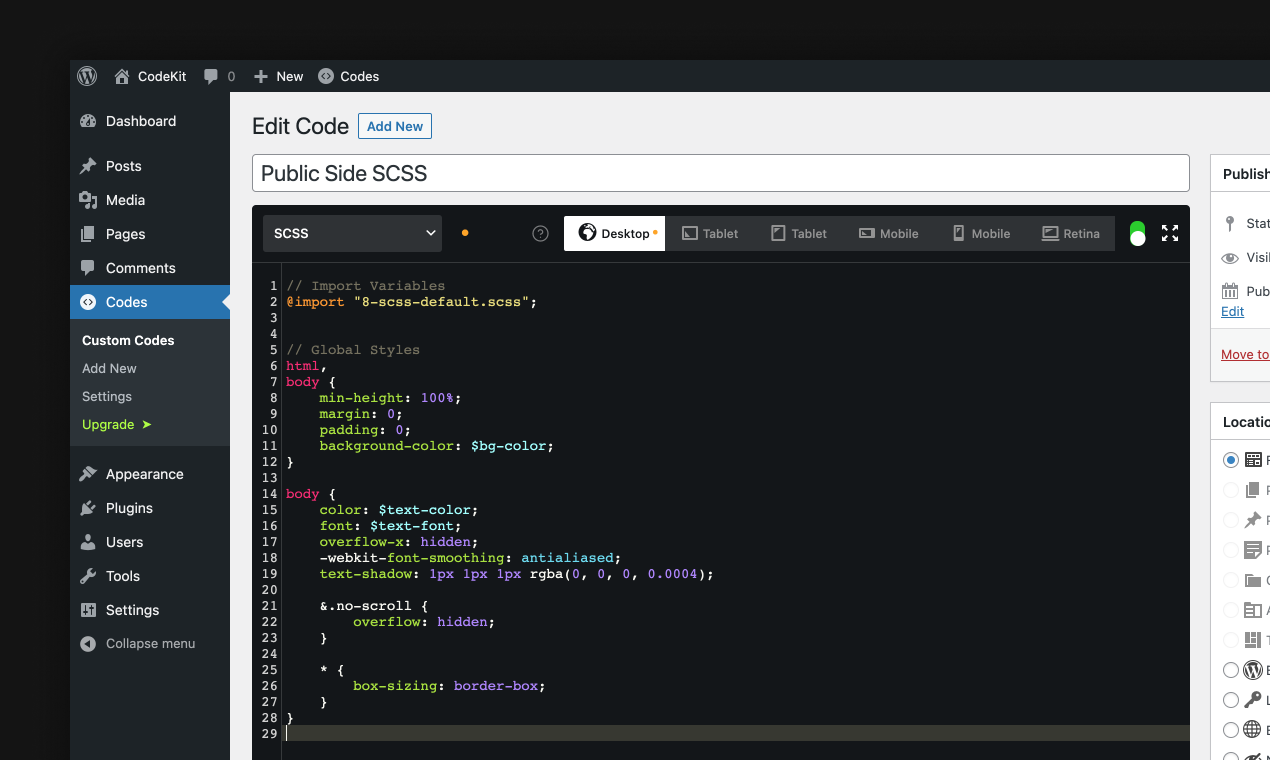Viewport: 1270px width, 760px height.
Task: Click the Add New button
Action: (394, 126)
